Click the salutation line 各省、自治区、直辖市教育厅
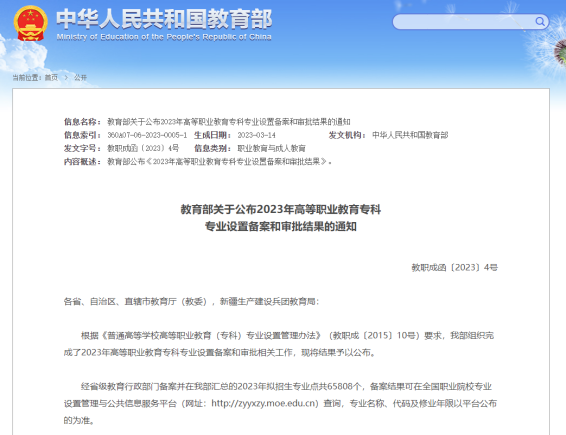 click(191, 301)
